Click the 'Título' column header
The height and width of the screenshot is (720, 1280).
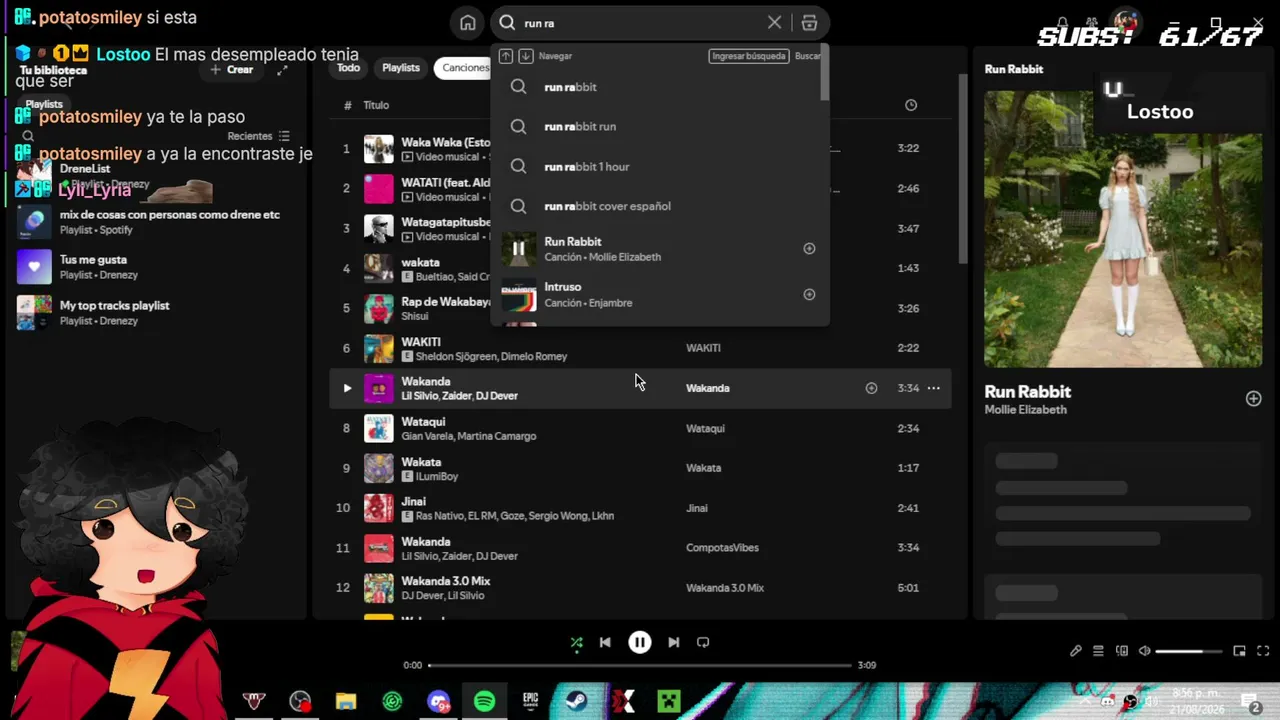click(376, 105)
